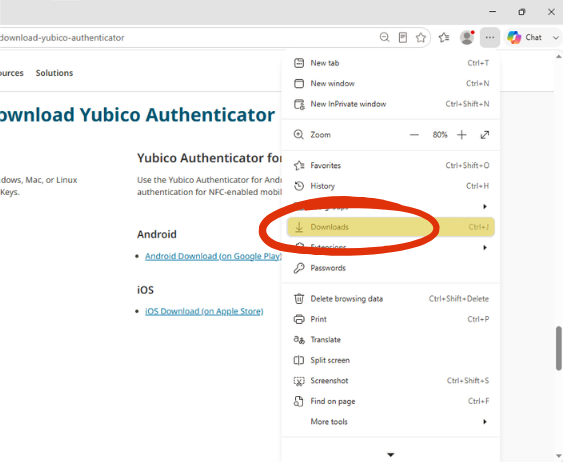The height and width of the screenshot is (462, 563).
Task: Choose Translate menu entry
Action: coord(391,340)
